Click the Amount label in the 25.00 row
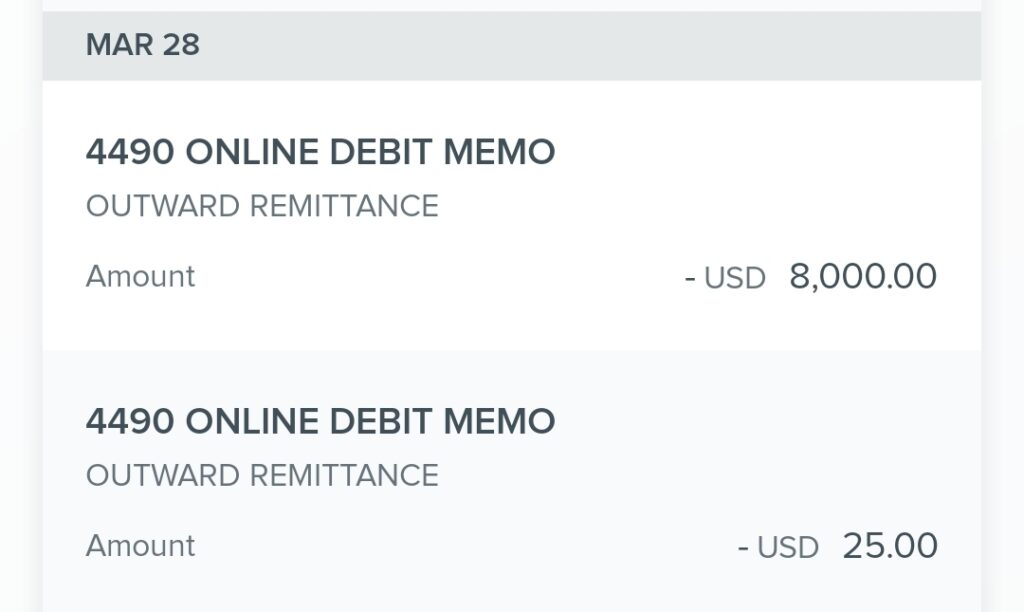The height and width of the screenshot is (612, 1024). tap(140, 546)
